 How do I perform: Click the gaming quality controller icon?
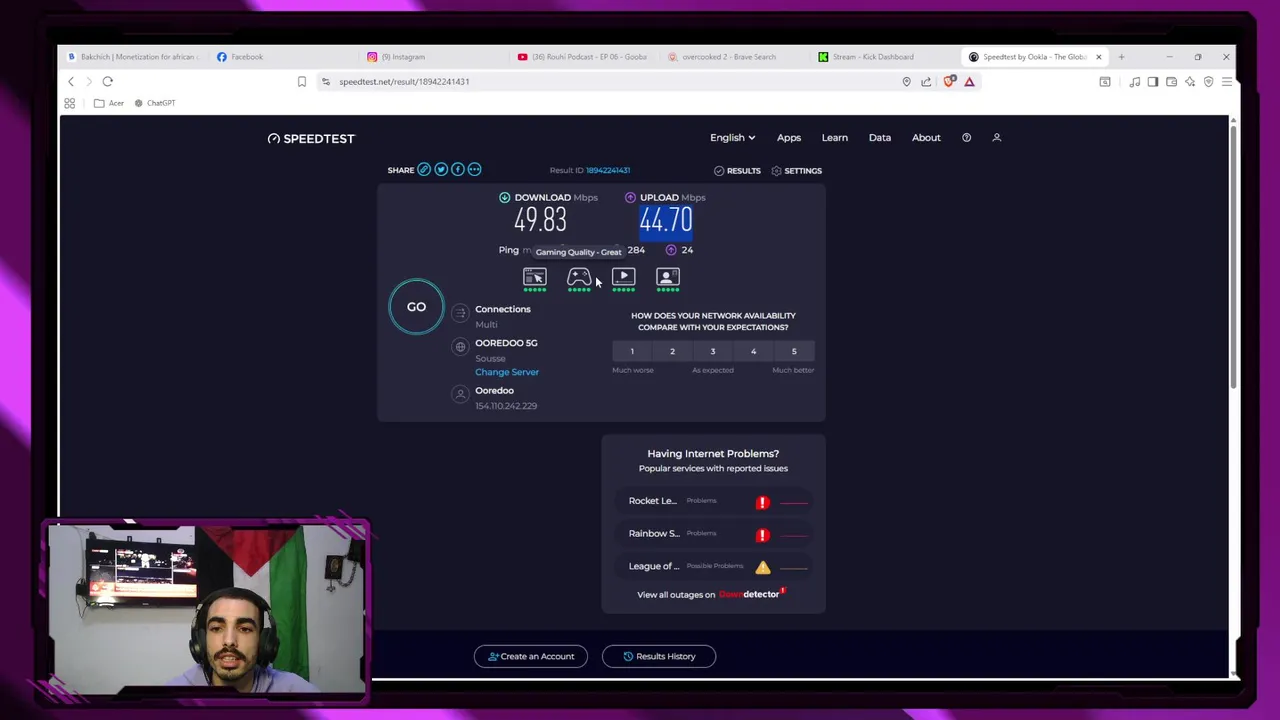pos(579,277)
